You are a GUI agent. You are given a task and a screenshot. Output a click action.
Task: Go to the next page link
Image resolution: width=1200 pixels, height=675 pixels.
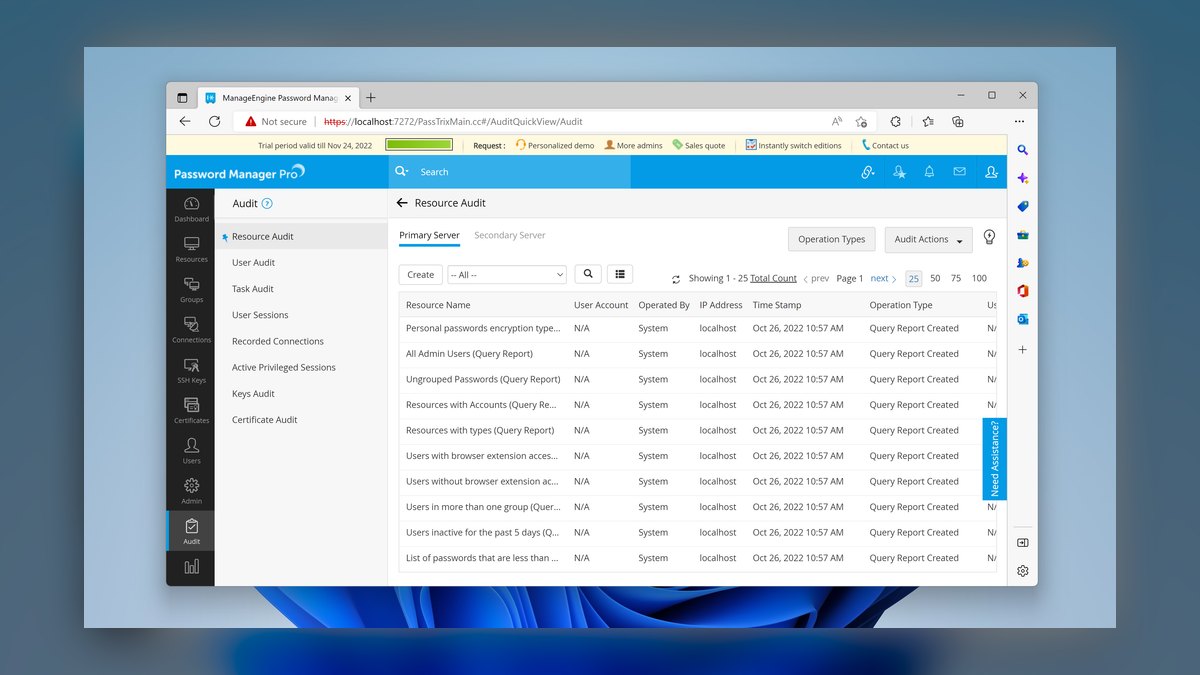pos(884,279)
